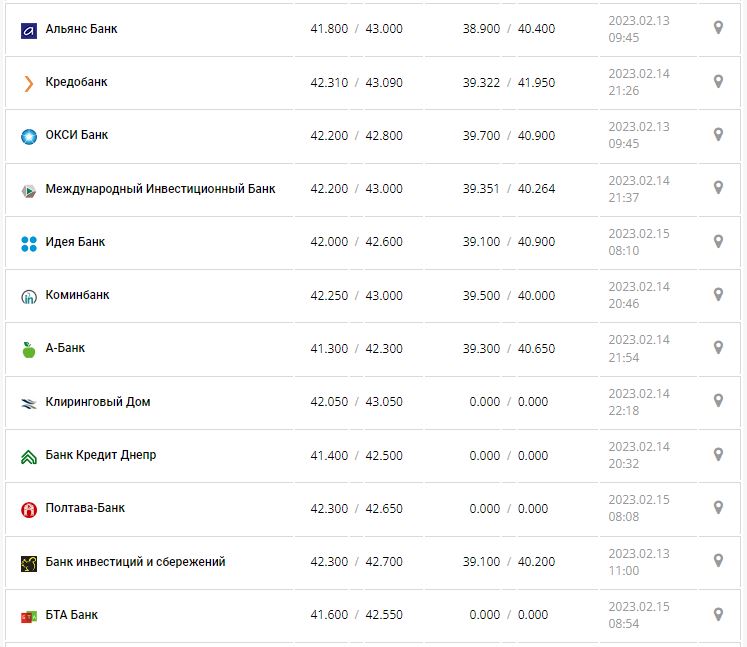
Task: Click А-Банк rate 41.300 / 42.300
Action: click(356, 349)
